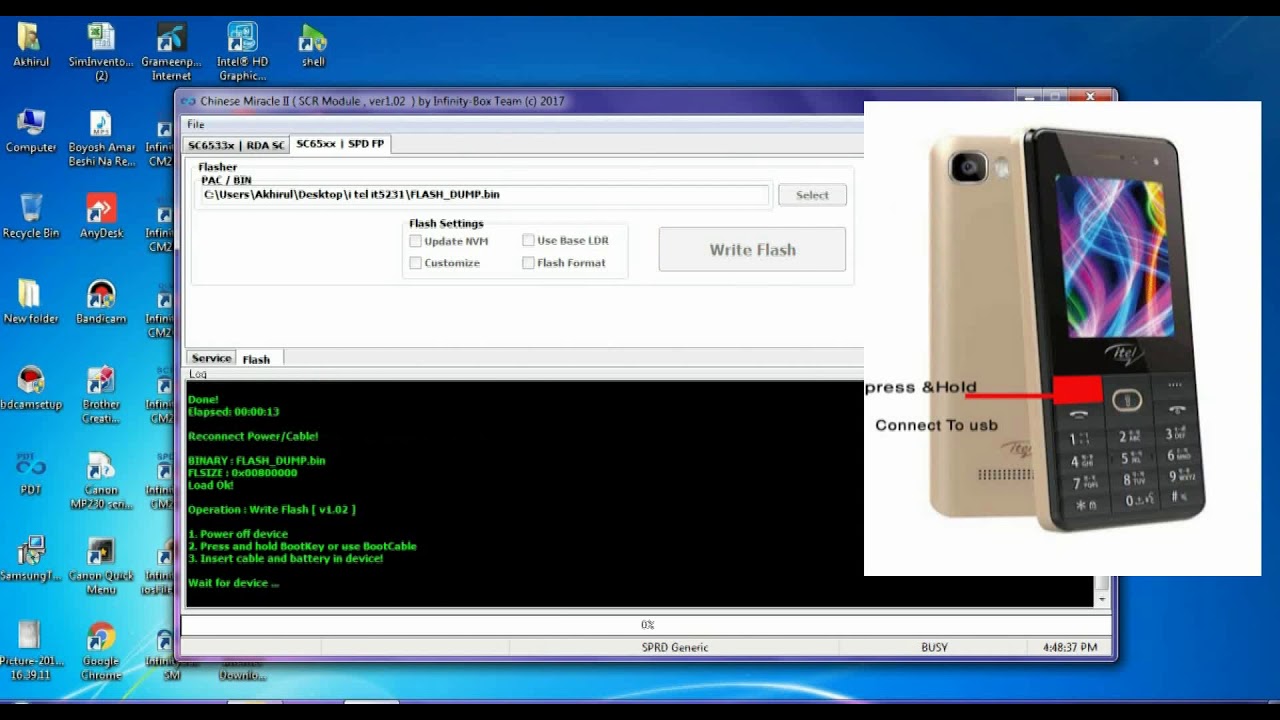Click SPRD Generic status bar entry
The height and width of the screenshot is (720, 1280).
tap(675, 647)
